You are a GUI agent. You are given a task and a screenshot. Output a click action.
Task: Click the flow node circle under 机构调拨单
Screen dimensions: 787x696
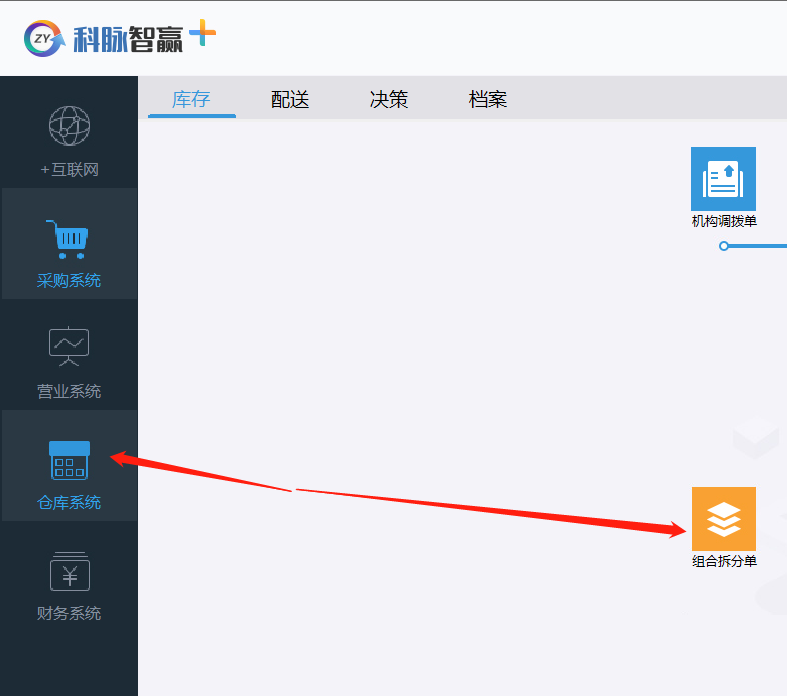pos(724,245)
